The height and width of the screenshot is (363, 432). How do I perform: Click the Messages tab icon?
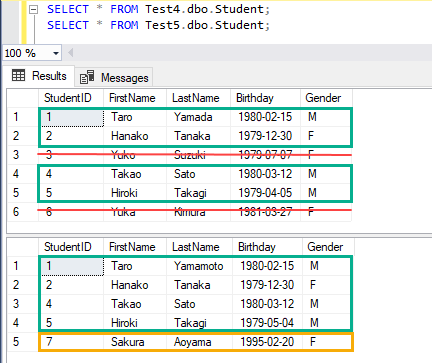point(87,77)
